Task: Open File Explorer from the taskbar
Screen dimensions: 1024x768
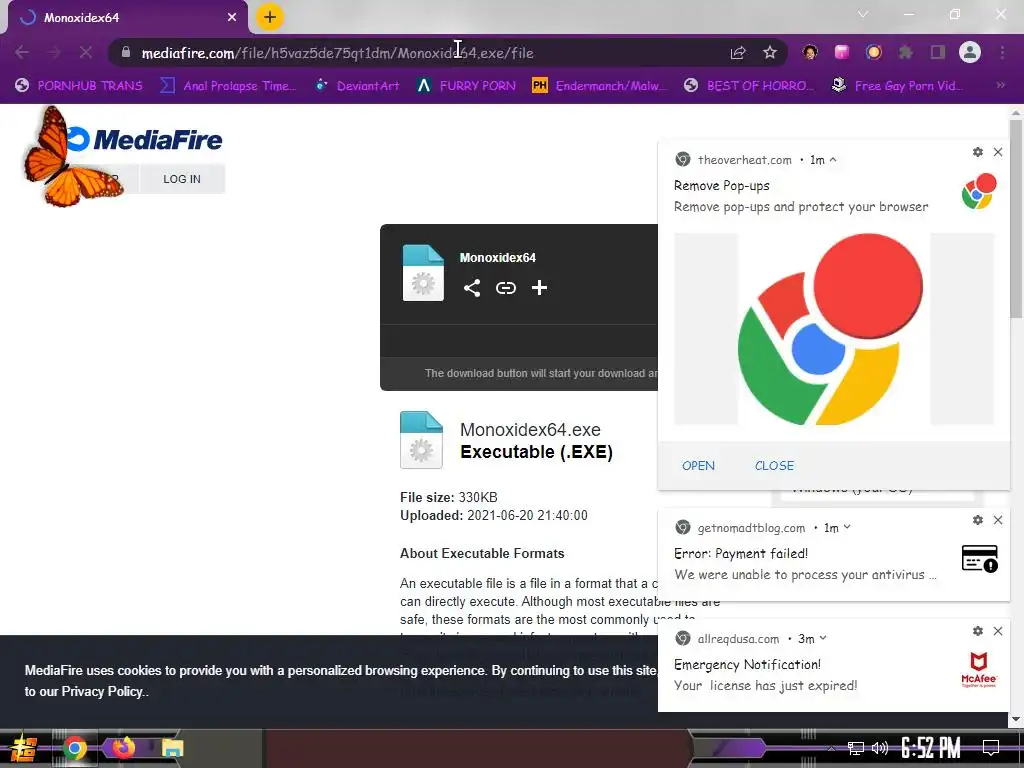Action: 172,748
